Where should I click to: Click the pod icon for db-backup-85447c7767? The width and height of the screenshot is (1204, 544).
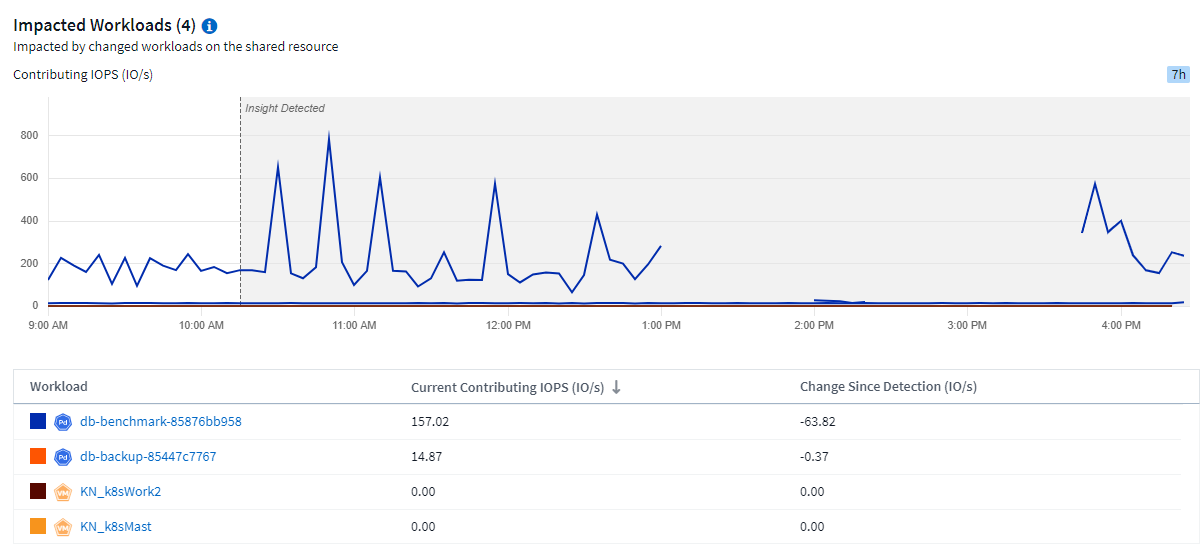[62, 457]
